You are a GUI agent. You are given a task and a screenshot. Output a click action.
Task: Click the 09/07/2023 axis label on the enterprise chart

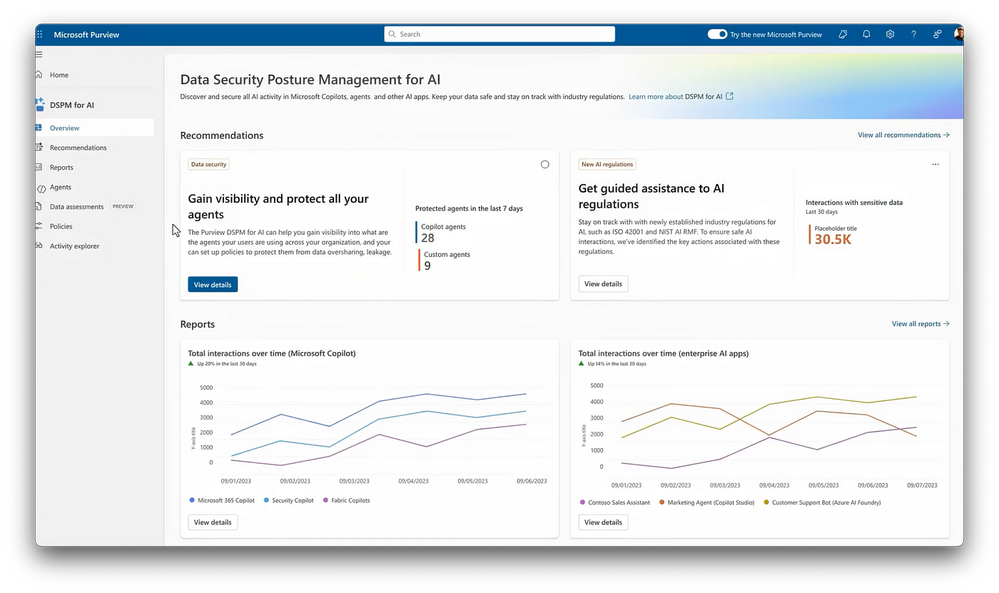[x=922, y=485]
